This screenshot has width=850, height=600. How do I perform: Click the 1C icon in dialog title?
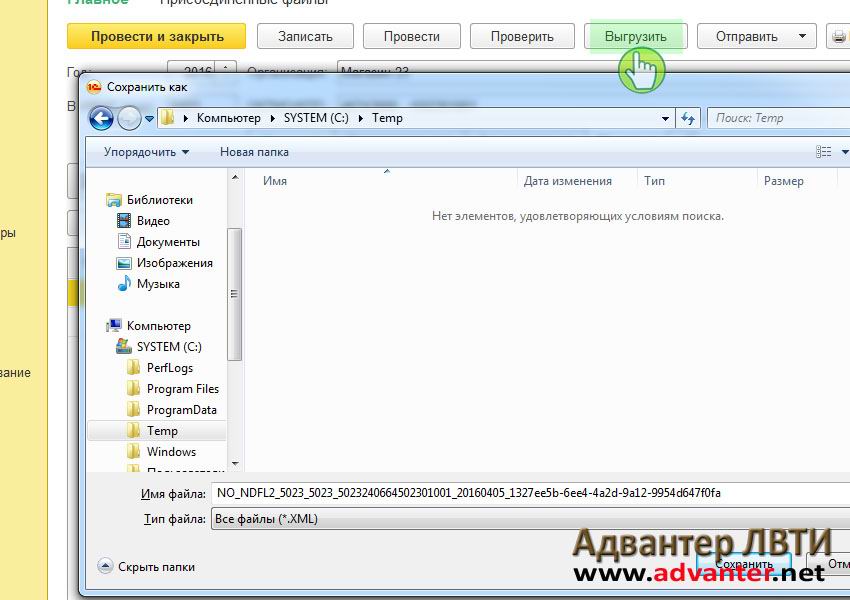tap(94, 87)
